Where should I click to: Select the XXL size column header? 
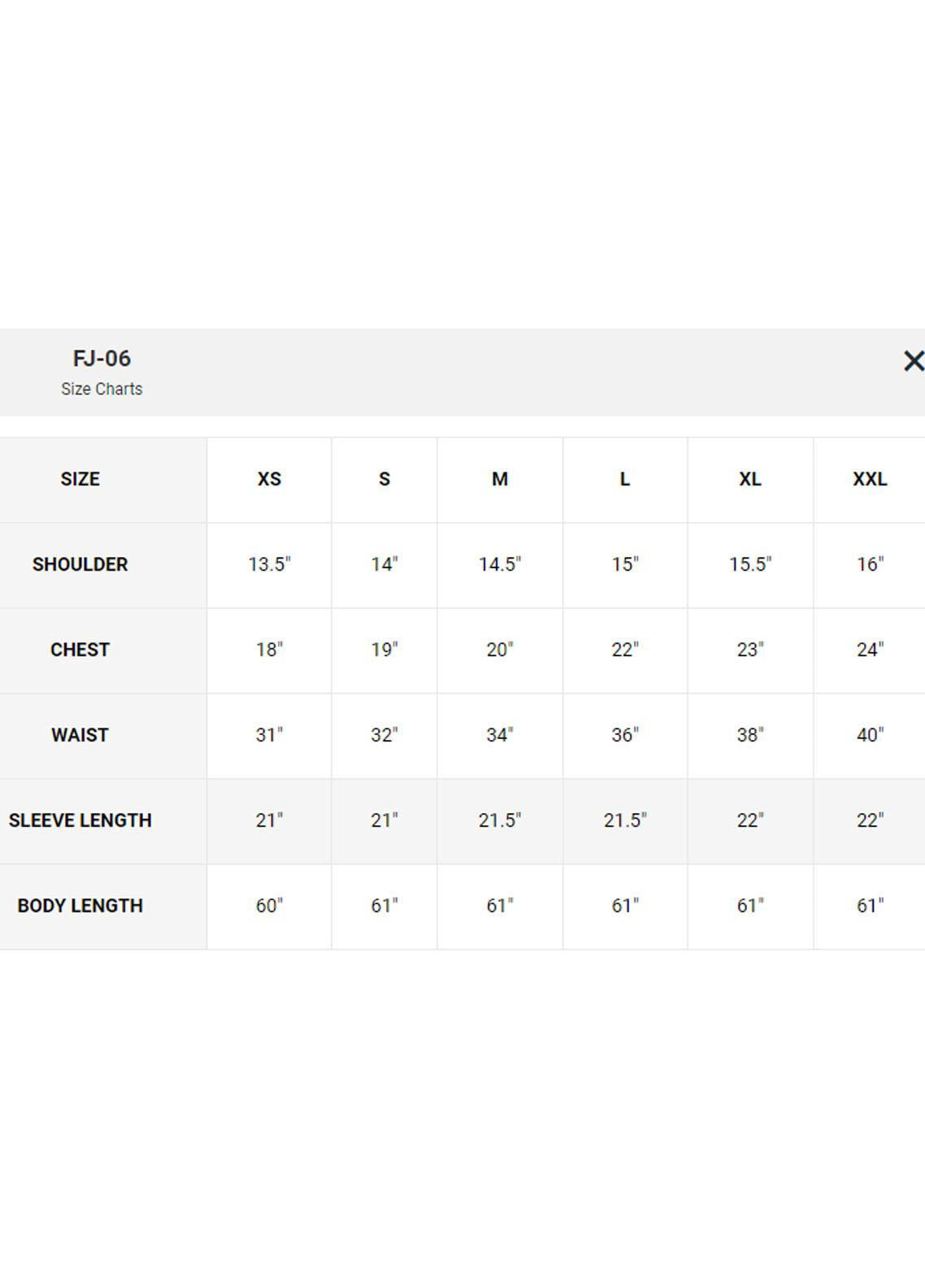pos(869,480)
